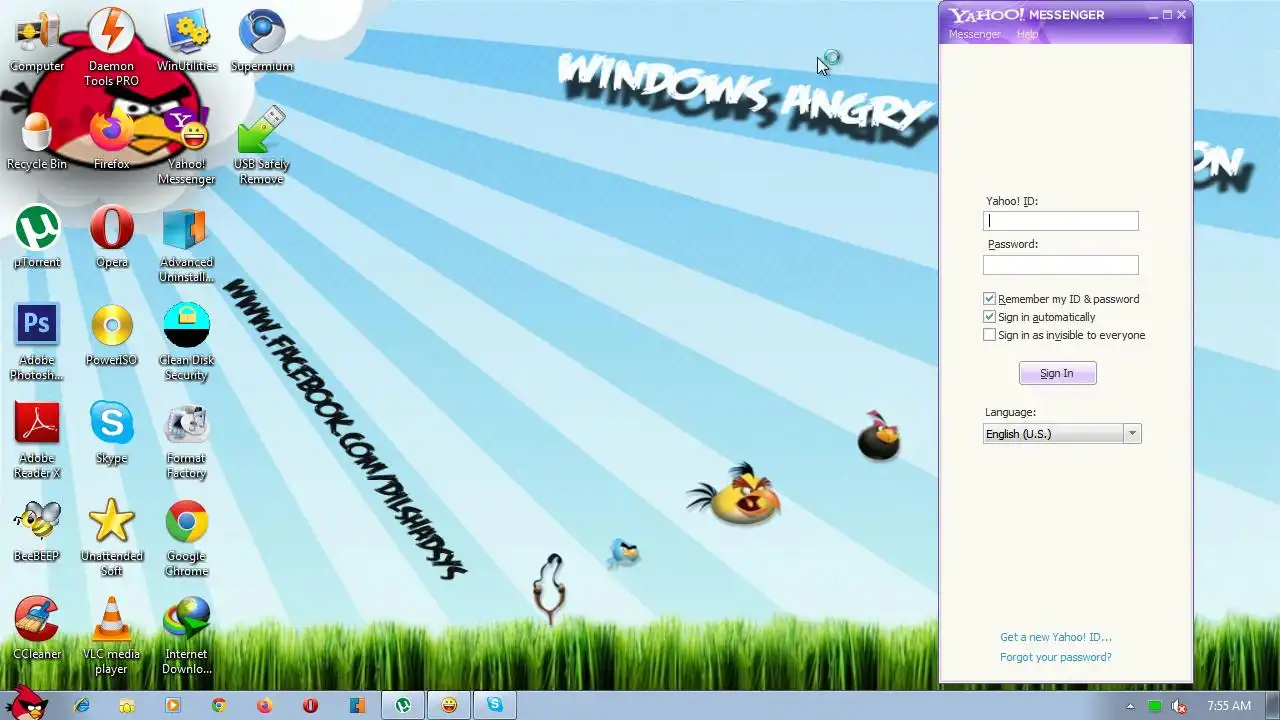Click the Angry Birds Start button

(26, 704)
